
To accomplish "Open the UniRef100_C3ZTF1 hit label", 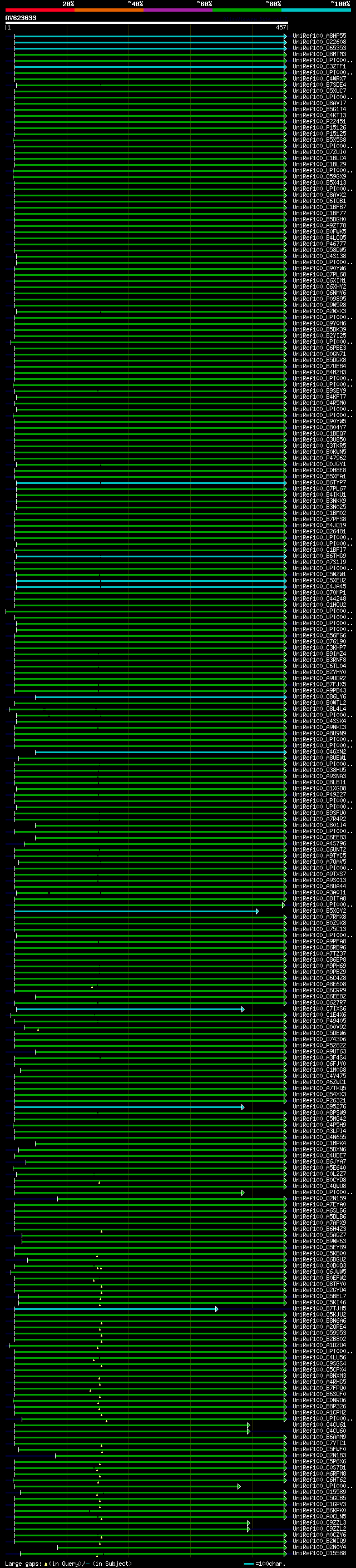I will click(x=319, y=66).
